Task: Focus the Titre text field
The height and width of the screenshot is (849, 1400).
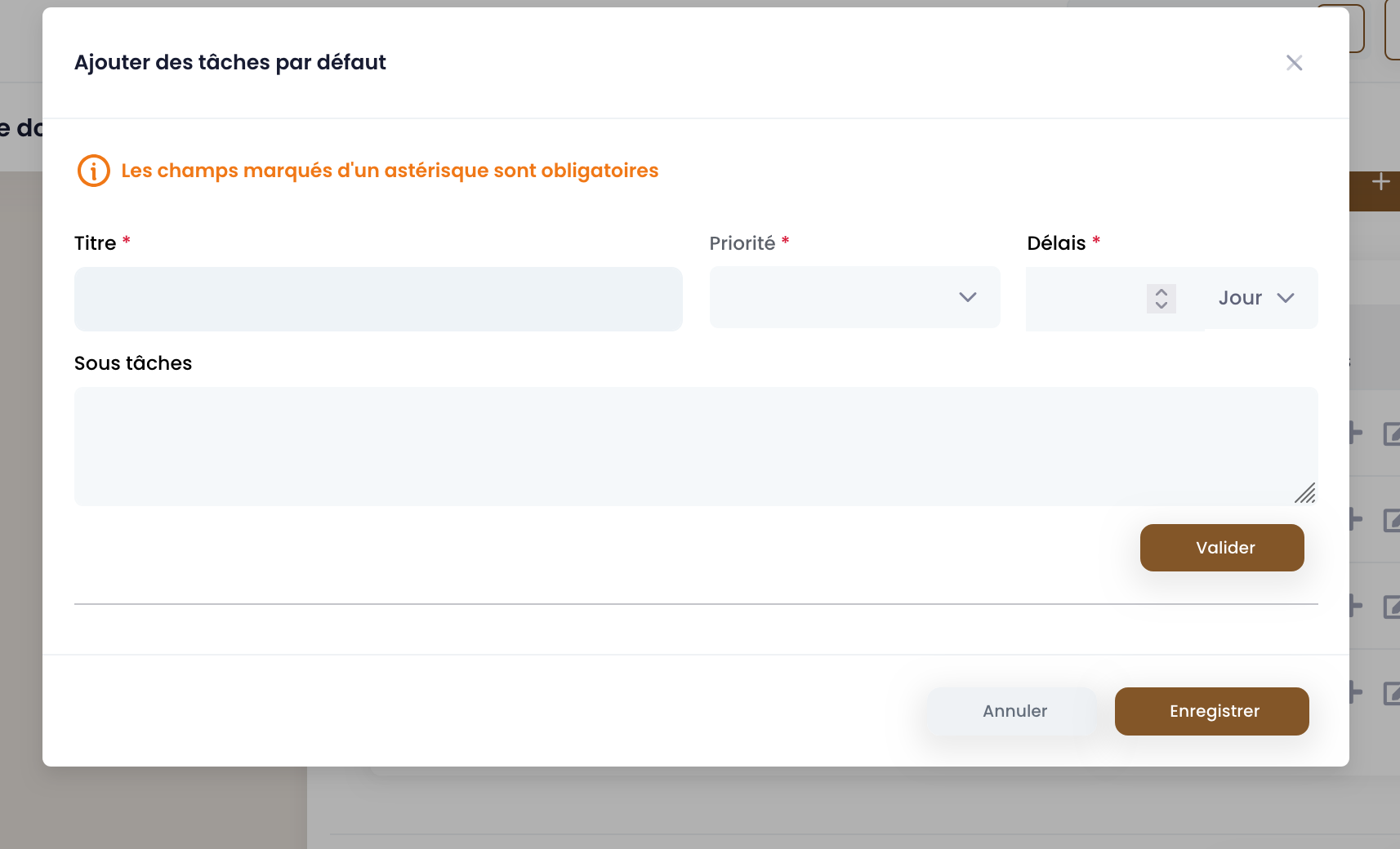Action: 378,299
